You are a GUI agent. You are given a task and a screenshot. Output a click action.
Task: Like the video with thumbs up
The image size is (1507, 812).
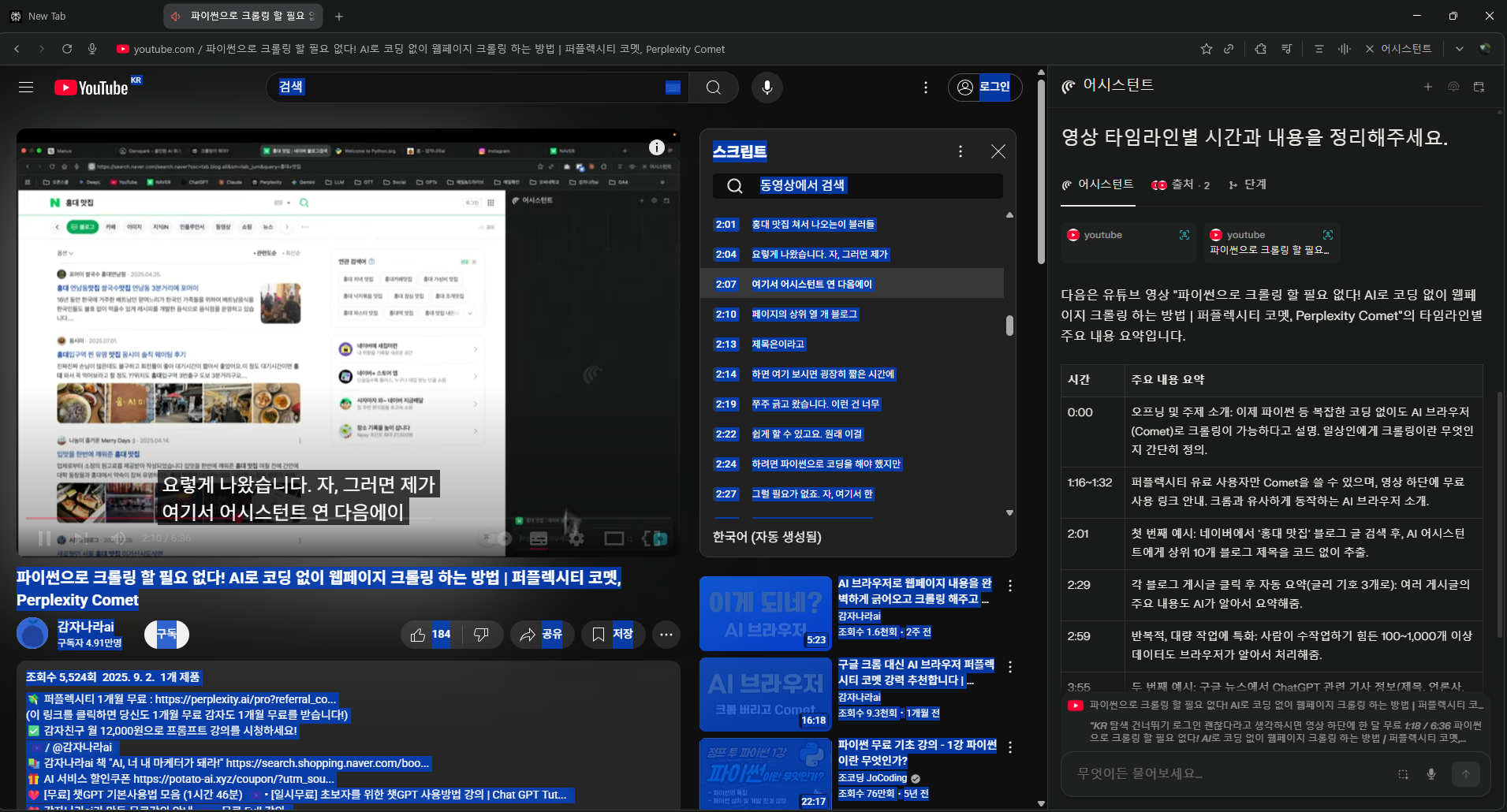tap(430, 635)
